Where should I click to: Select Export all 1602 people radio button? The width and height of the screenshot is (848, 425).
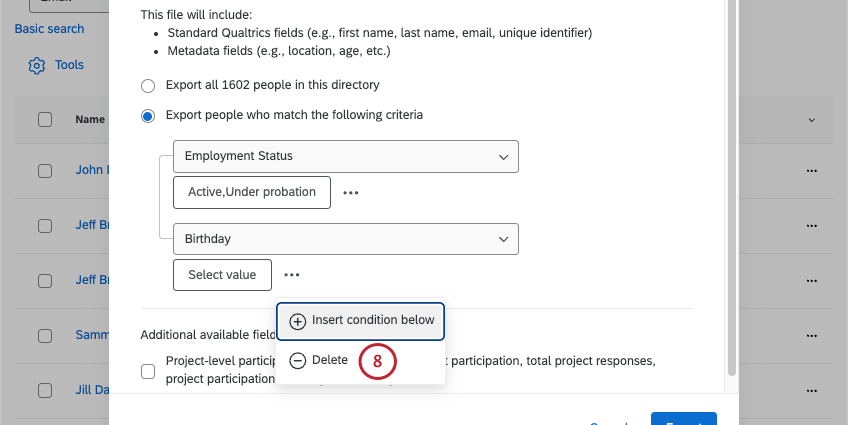click(x=148, y=86)
